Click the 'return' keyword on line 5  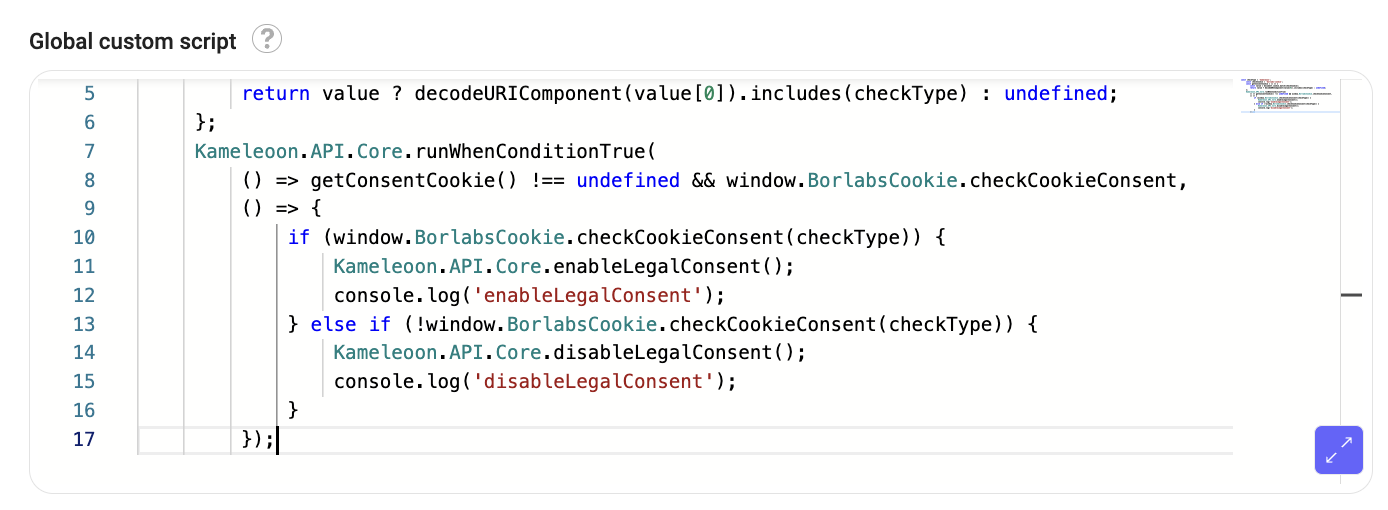click(276, 94)
